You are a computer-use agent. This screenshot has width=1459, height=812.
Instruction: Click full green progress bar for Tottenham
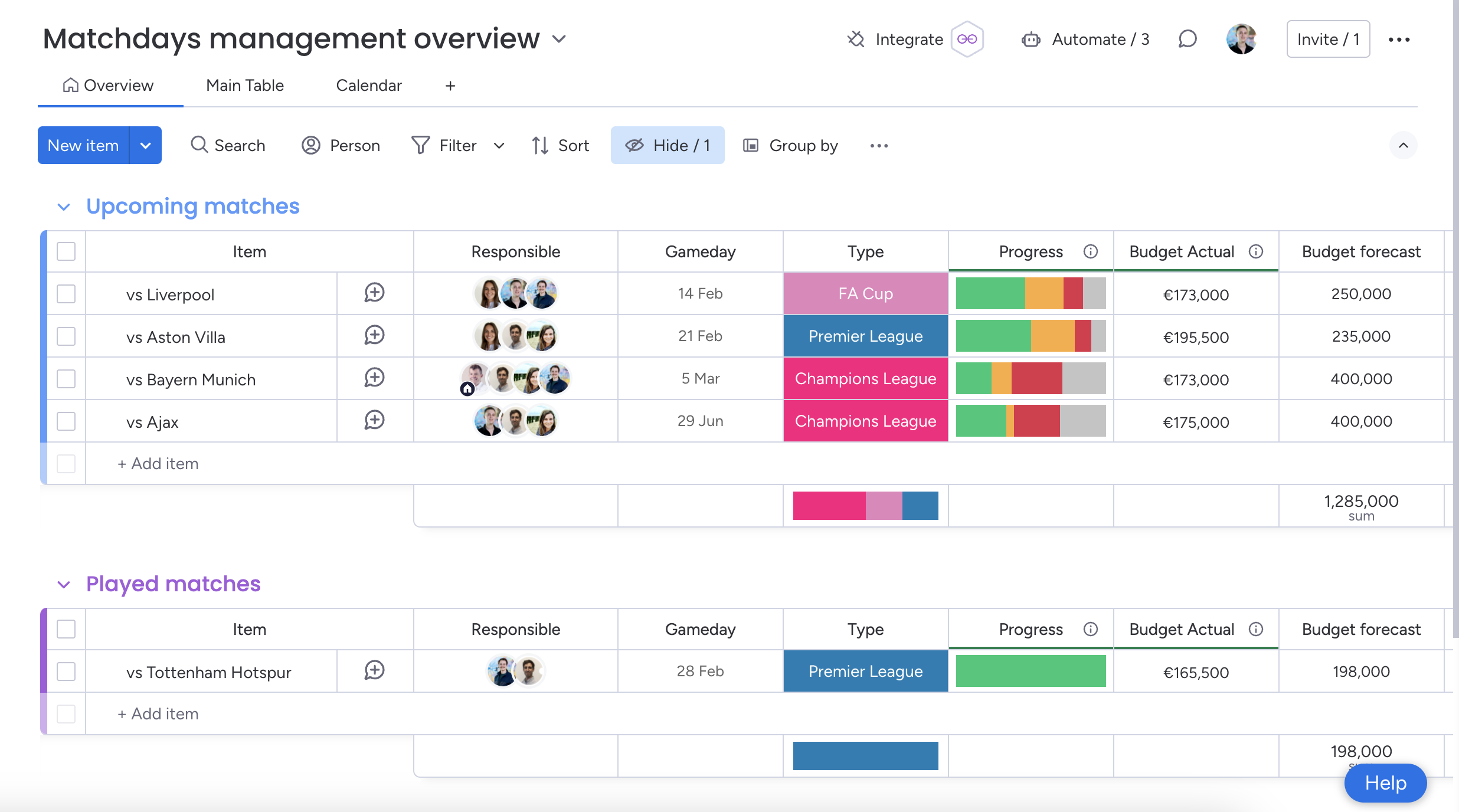tap(1031, 671)
